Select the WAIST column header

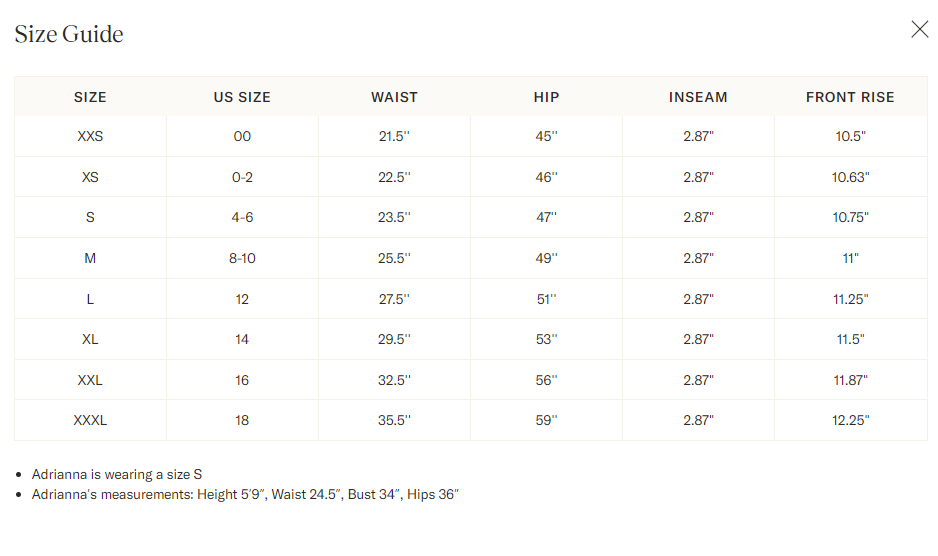394,97
